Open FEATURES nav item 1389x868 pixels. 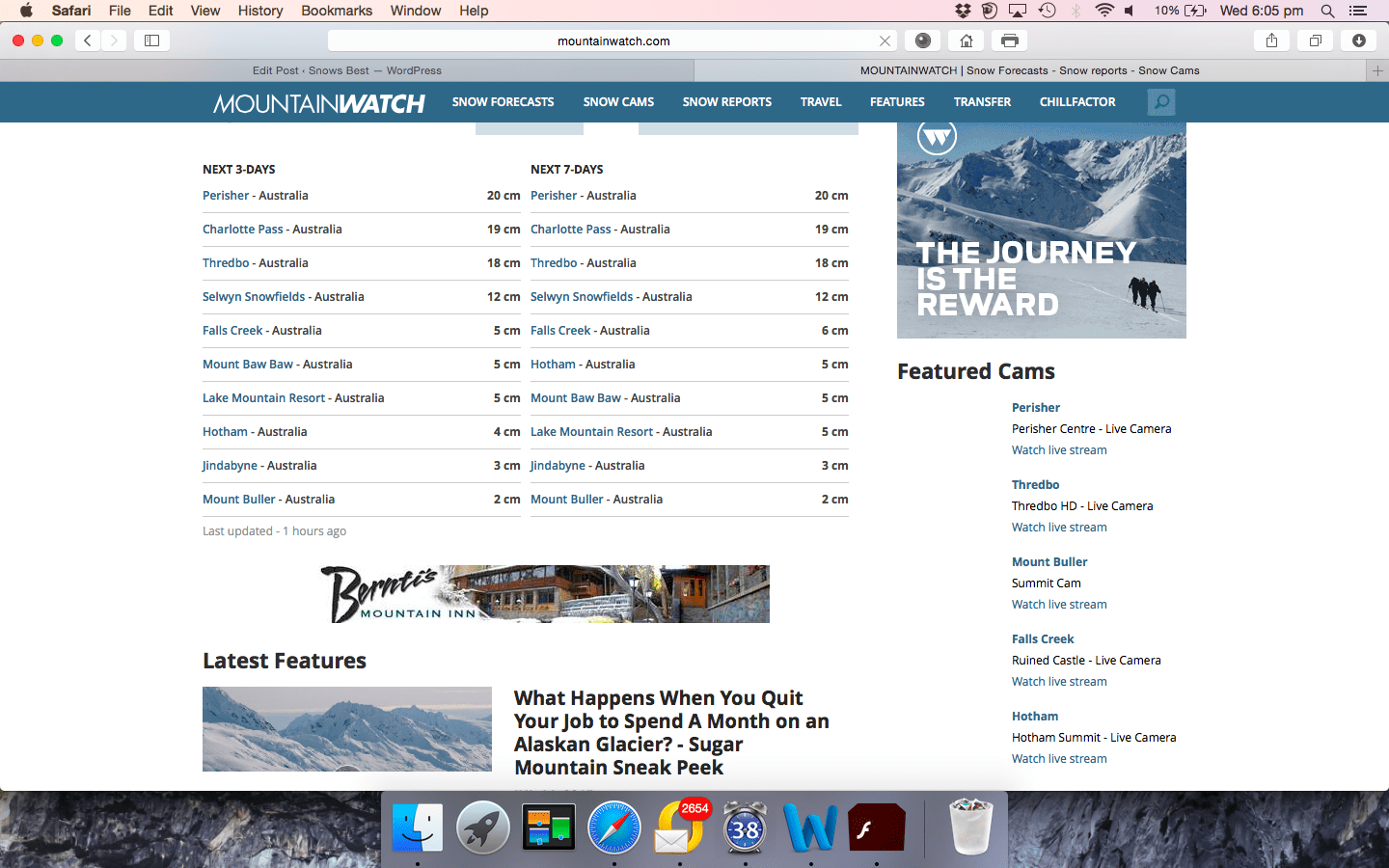pyautogui.click(x=897, y=102)
